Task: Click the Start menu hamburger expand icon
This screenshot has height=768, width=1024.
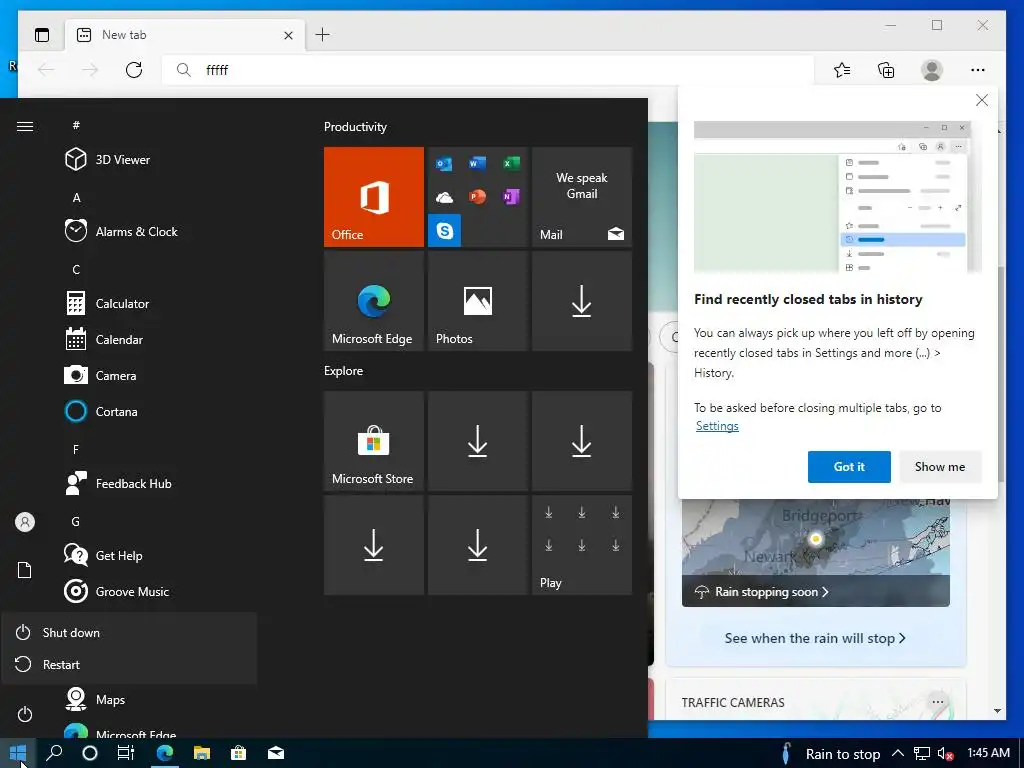Action: (25, 126)
